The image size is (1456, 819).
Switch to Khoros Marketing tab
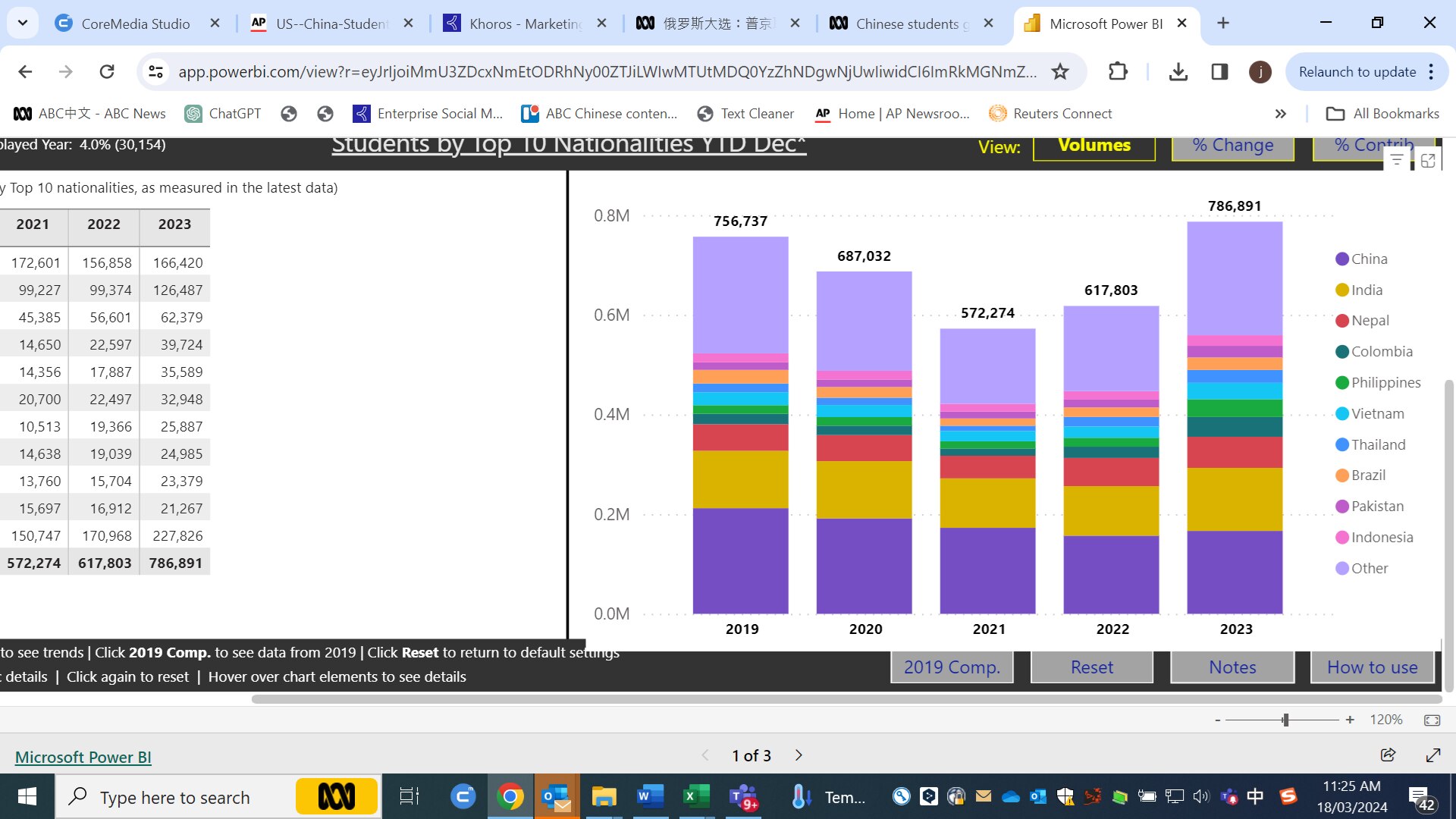click(525, 24)
